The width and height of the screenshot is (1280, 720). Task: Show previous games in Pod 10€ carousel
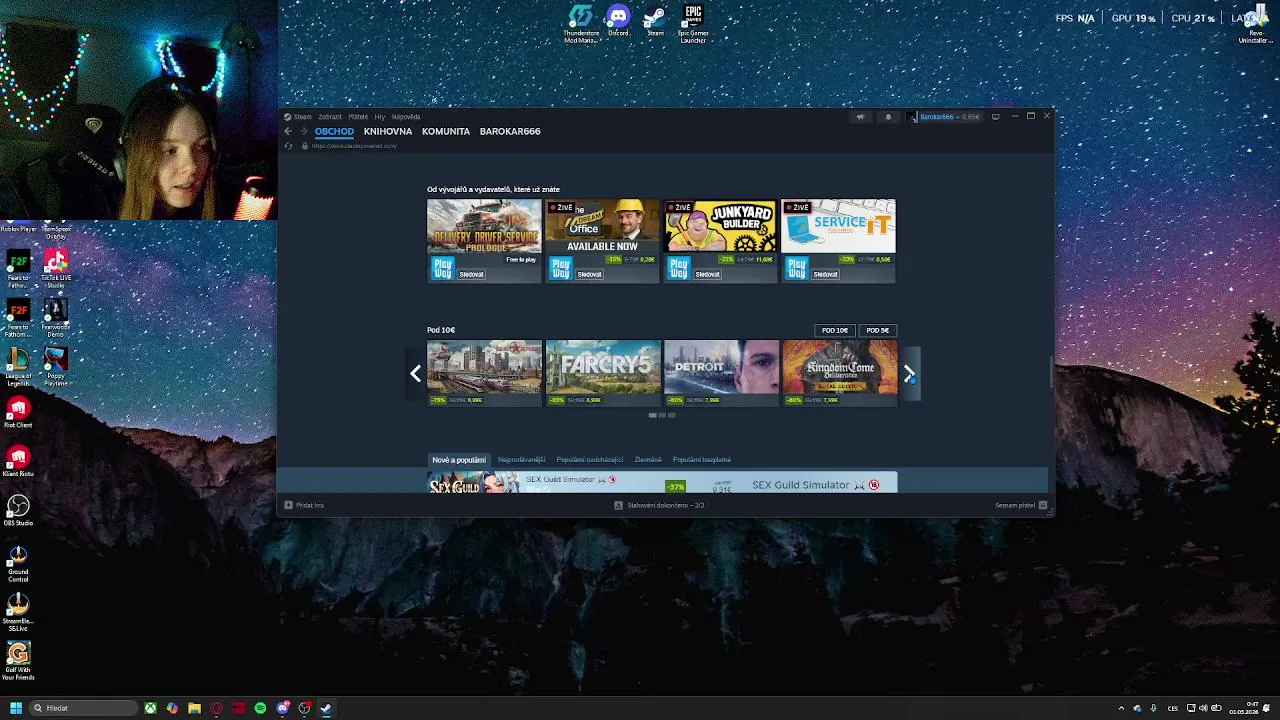[416, 374]
